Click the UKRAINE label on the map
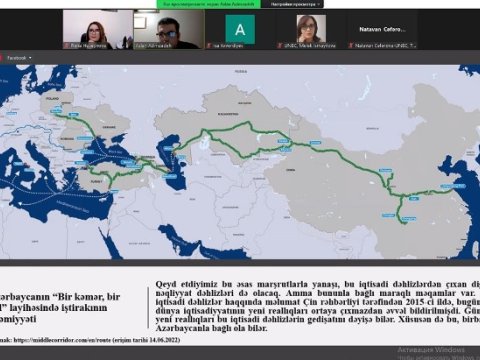Screen dimensions: 480x360 pos(109,127)
